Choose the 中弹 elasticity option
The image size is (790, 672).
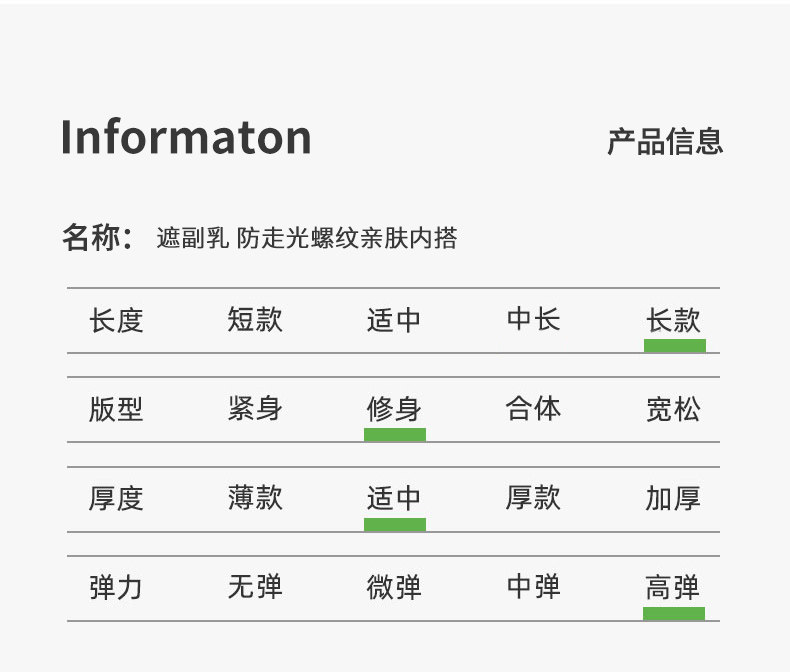coord(533,587)
